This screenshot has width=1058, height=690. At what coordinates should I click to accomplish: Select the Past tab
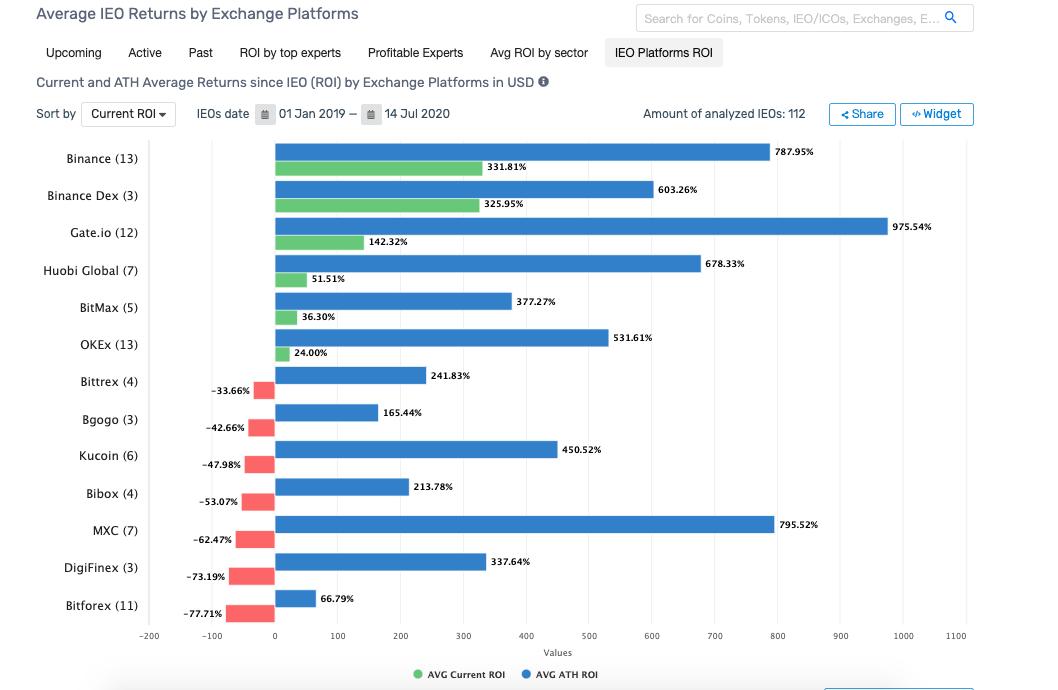[x=200, y=53]
